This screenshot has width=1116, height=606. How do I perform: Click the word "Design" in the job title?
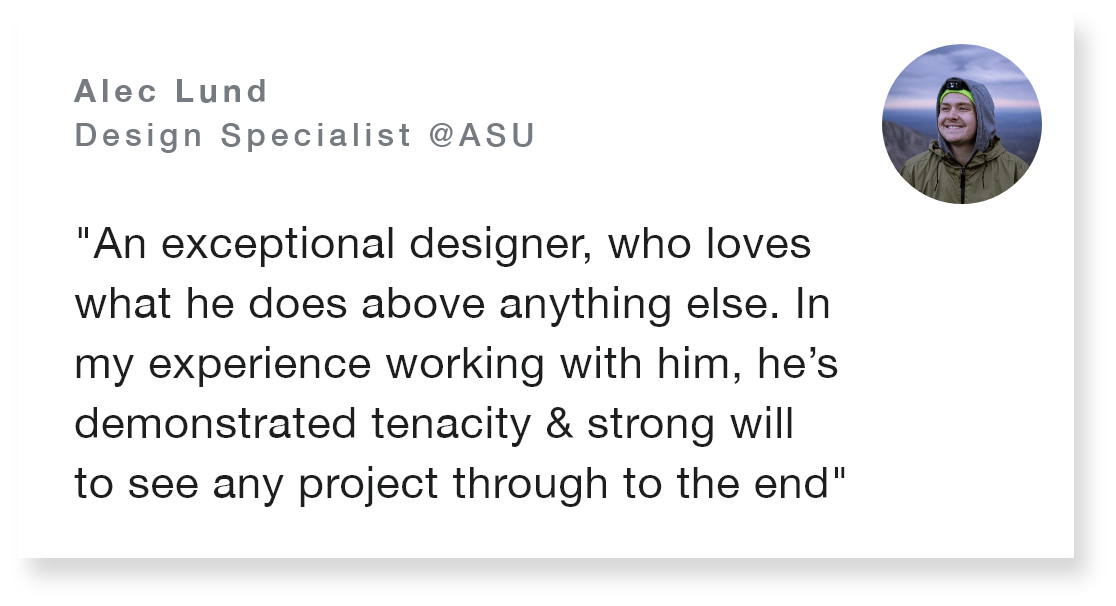[139, 135]
